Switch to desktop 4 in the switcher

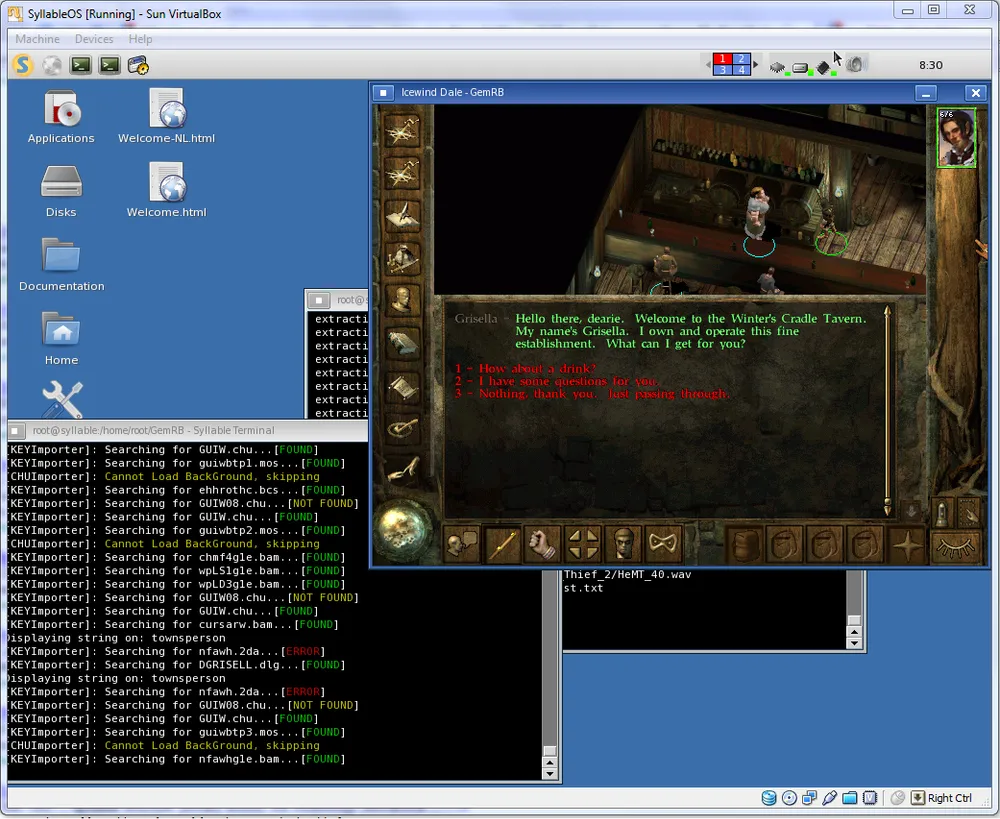(741, 70)
